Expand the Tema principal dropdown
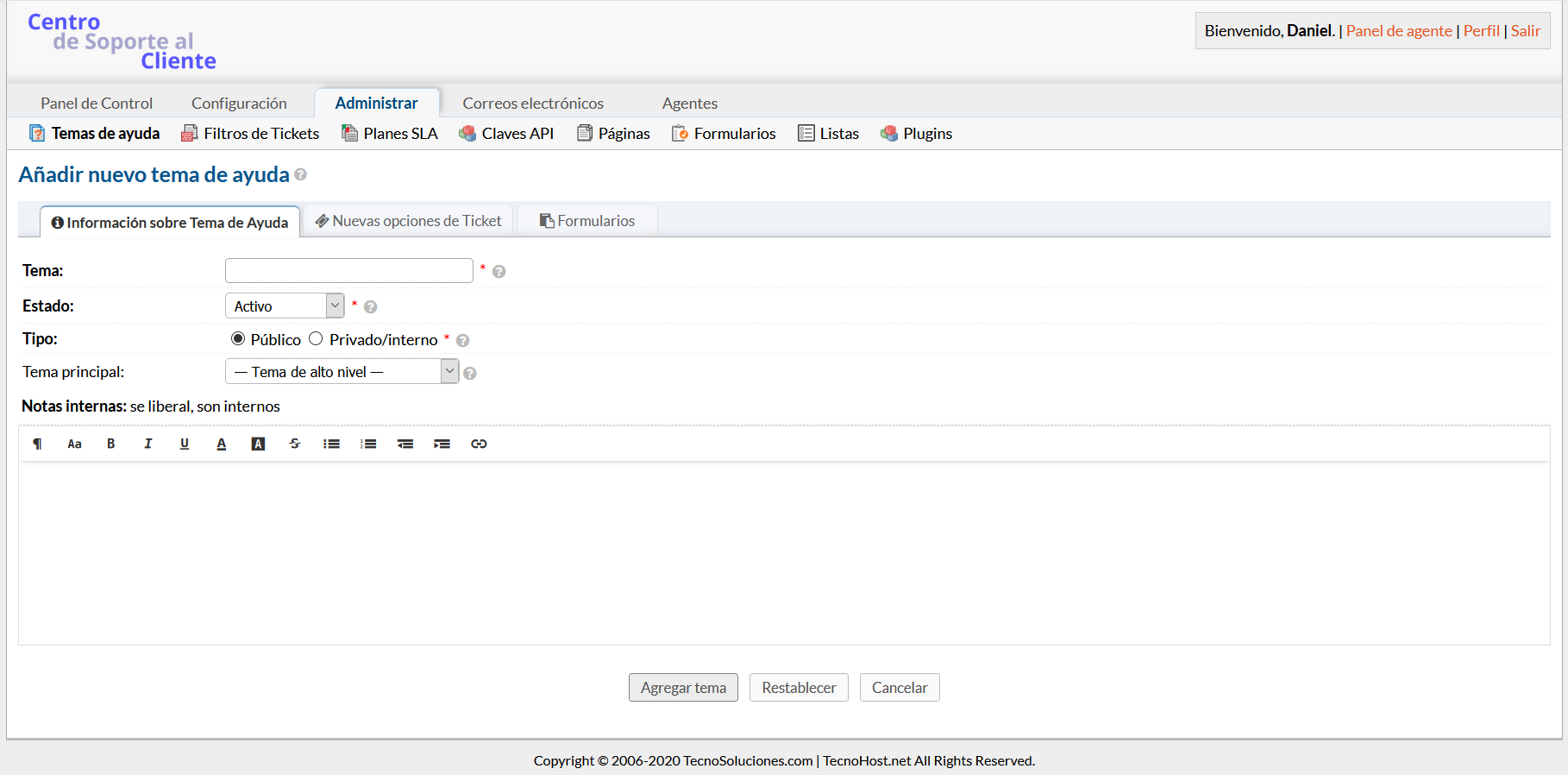1568x775 pixels. (342, 372)
